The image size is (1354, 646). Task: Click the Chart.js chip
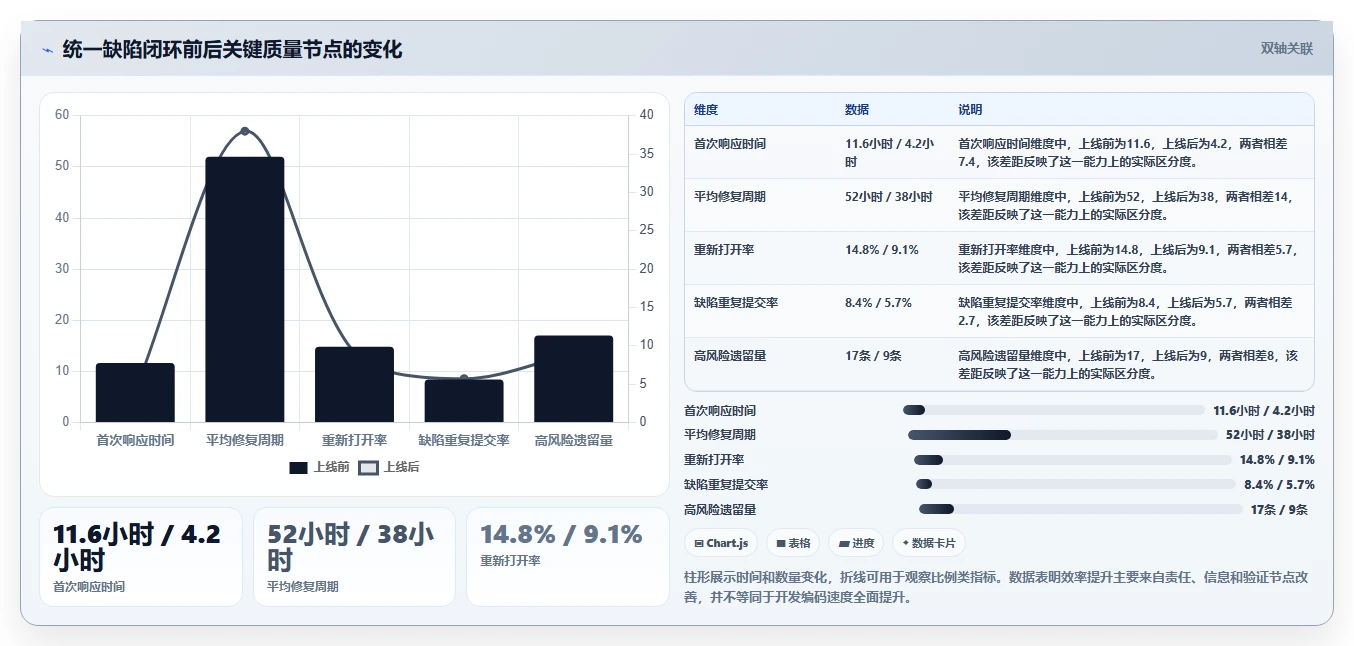[x=720, y=543]
